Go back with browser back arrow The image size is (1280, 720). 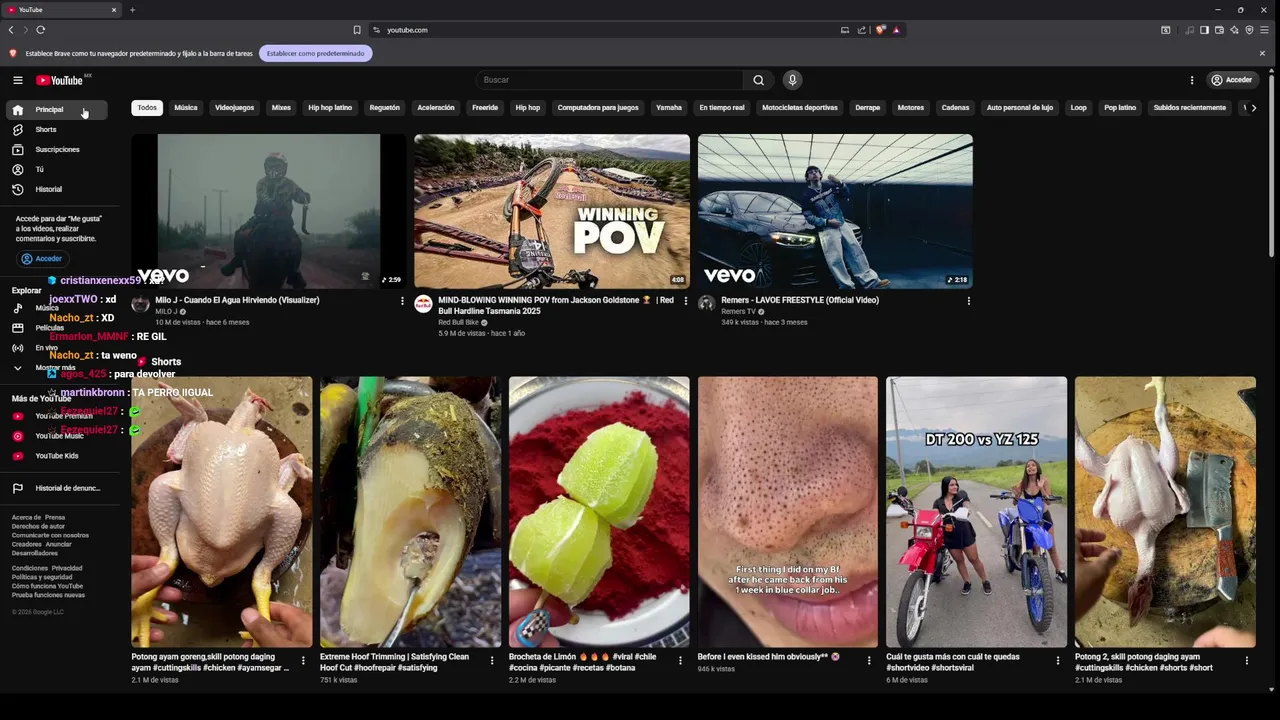click(x=11, y=30)
